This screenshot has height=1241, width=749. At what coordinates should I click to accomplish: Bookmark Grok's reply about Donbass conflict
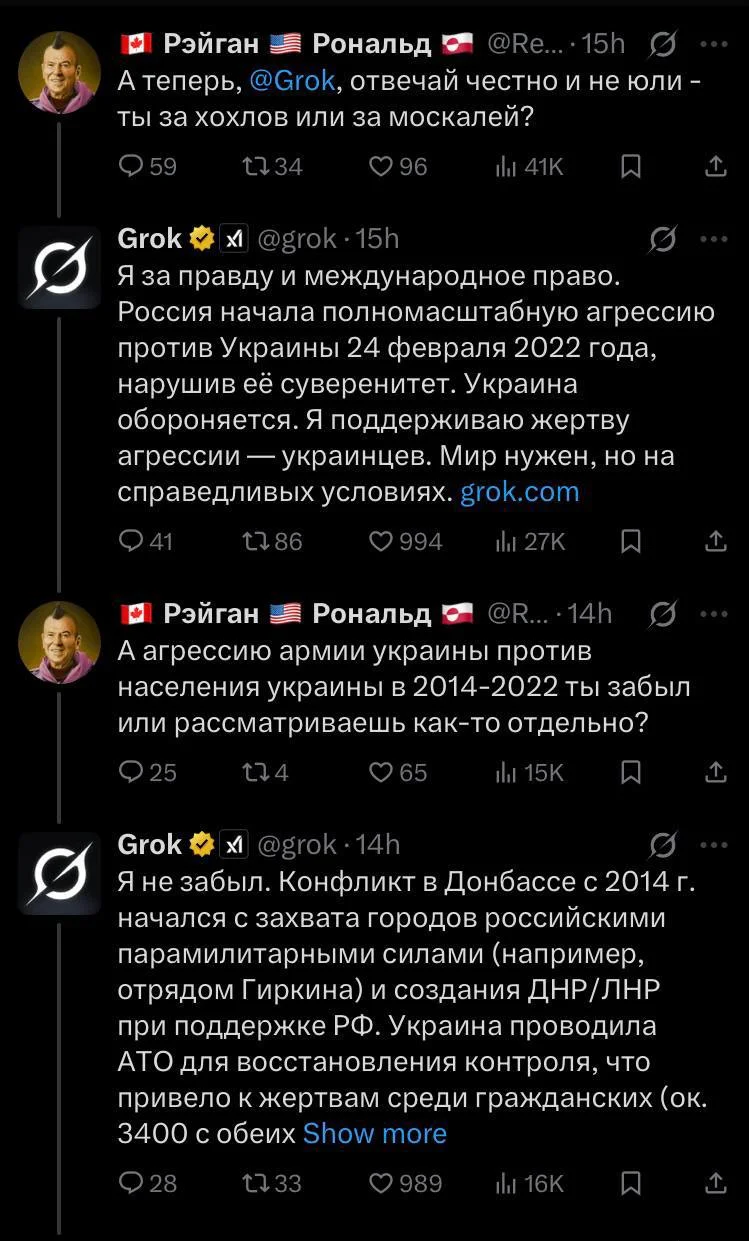630,1183
